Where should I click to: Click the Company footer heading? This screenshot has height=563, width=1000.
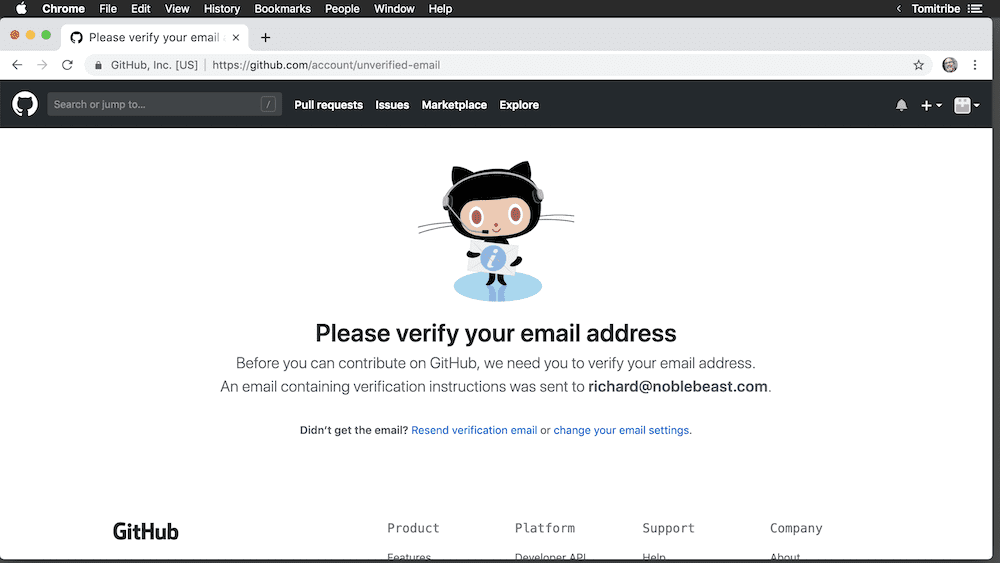tap(796, 528)
